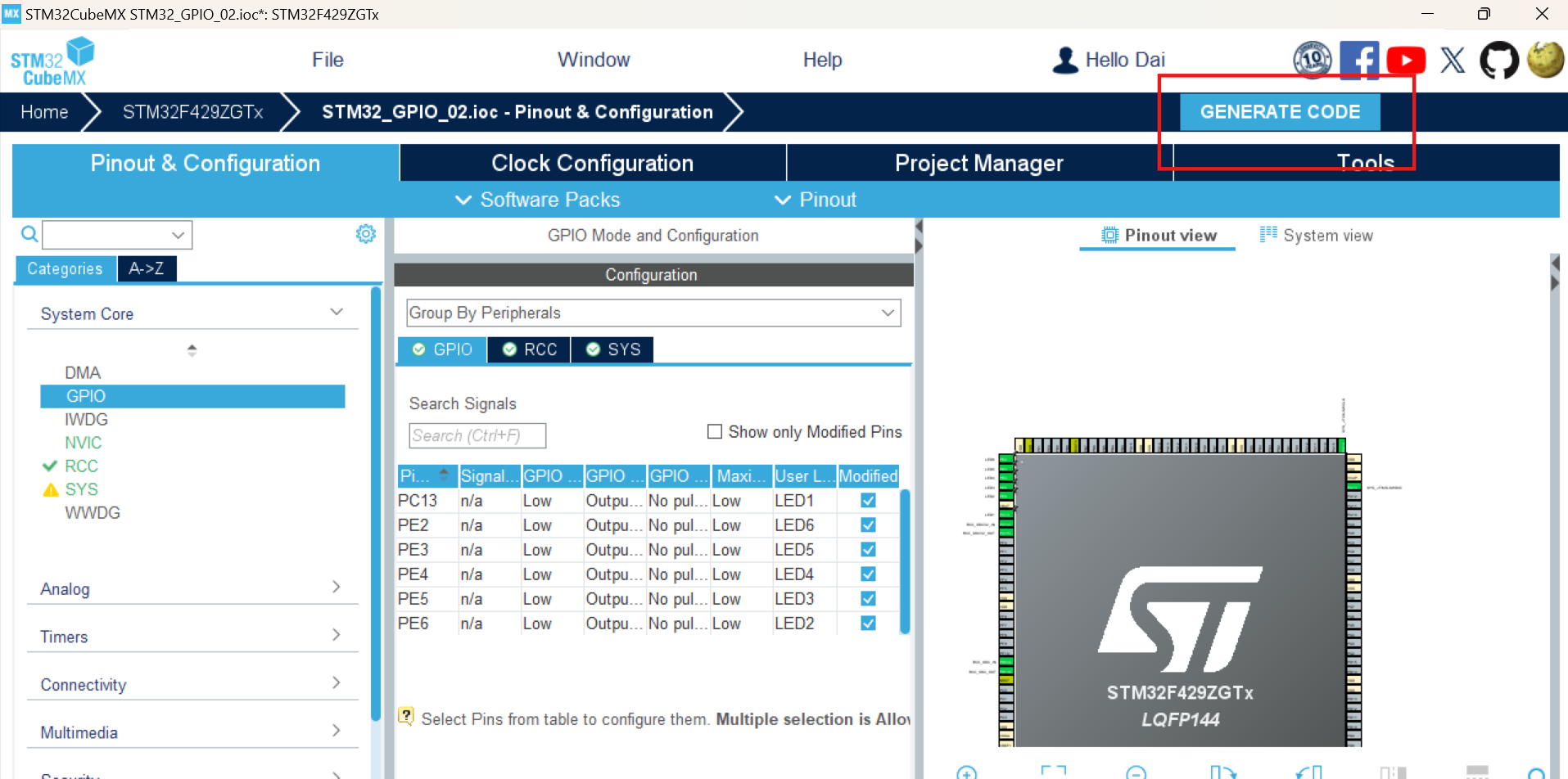Click into the Search Signals field

coord(477,435)
